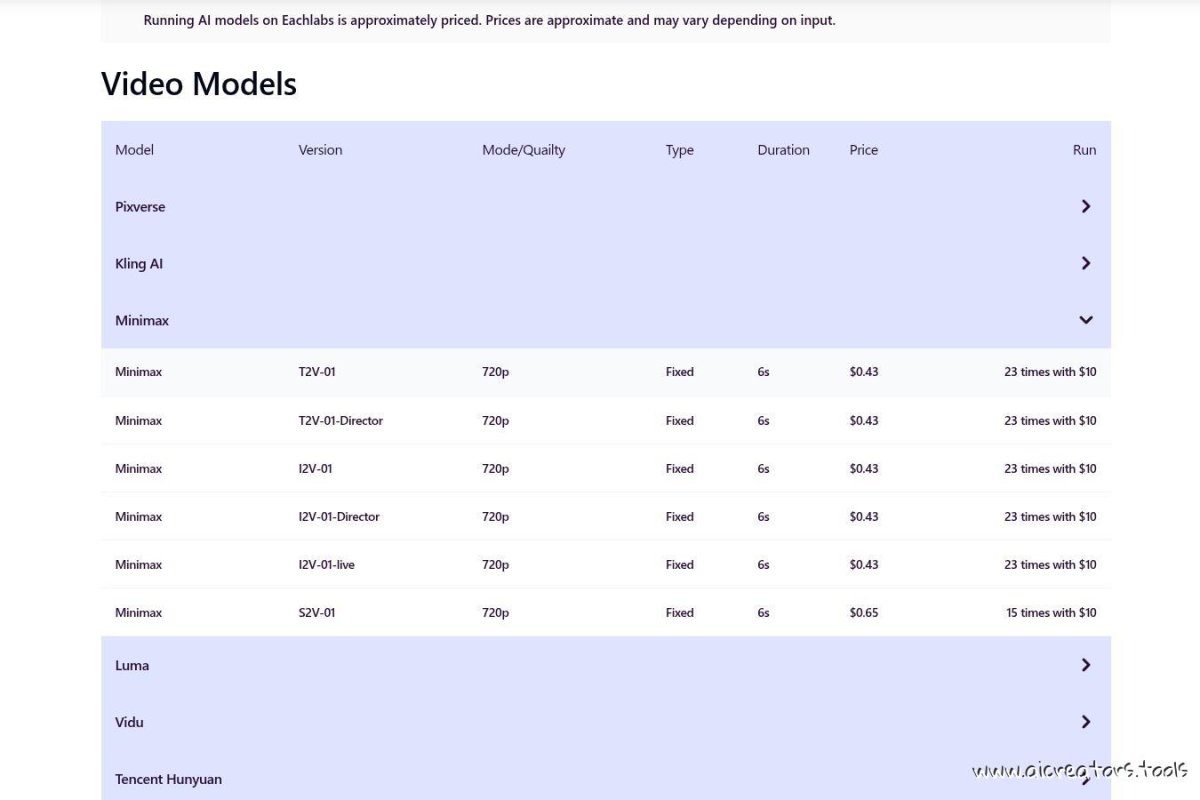This screenshot has height=800, width=1200.
Task: Click "23 times with $10" beside I2V-01-live
Action: pyautogui.click(x=1050, y=564)
